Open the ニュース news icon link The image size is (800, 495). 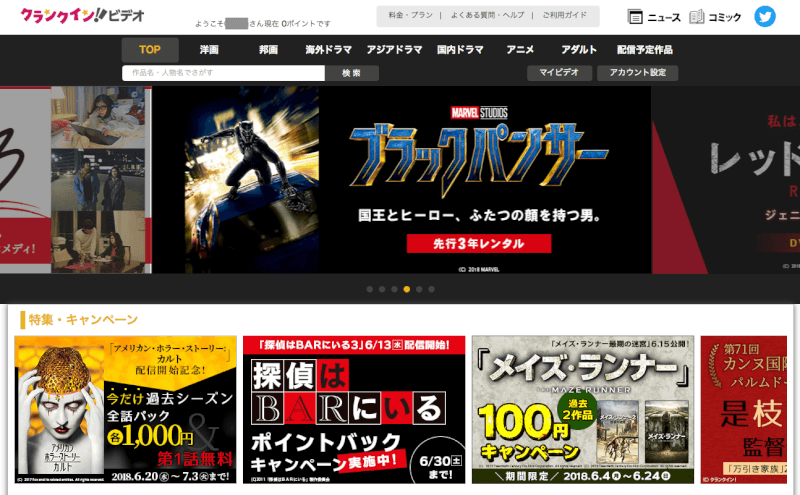(x=654, y=17)
